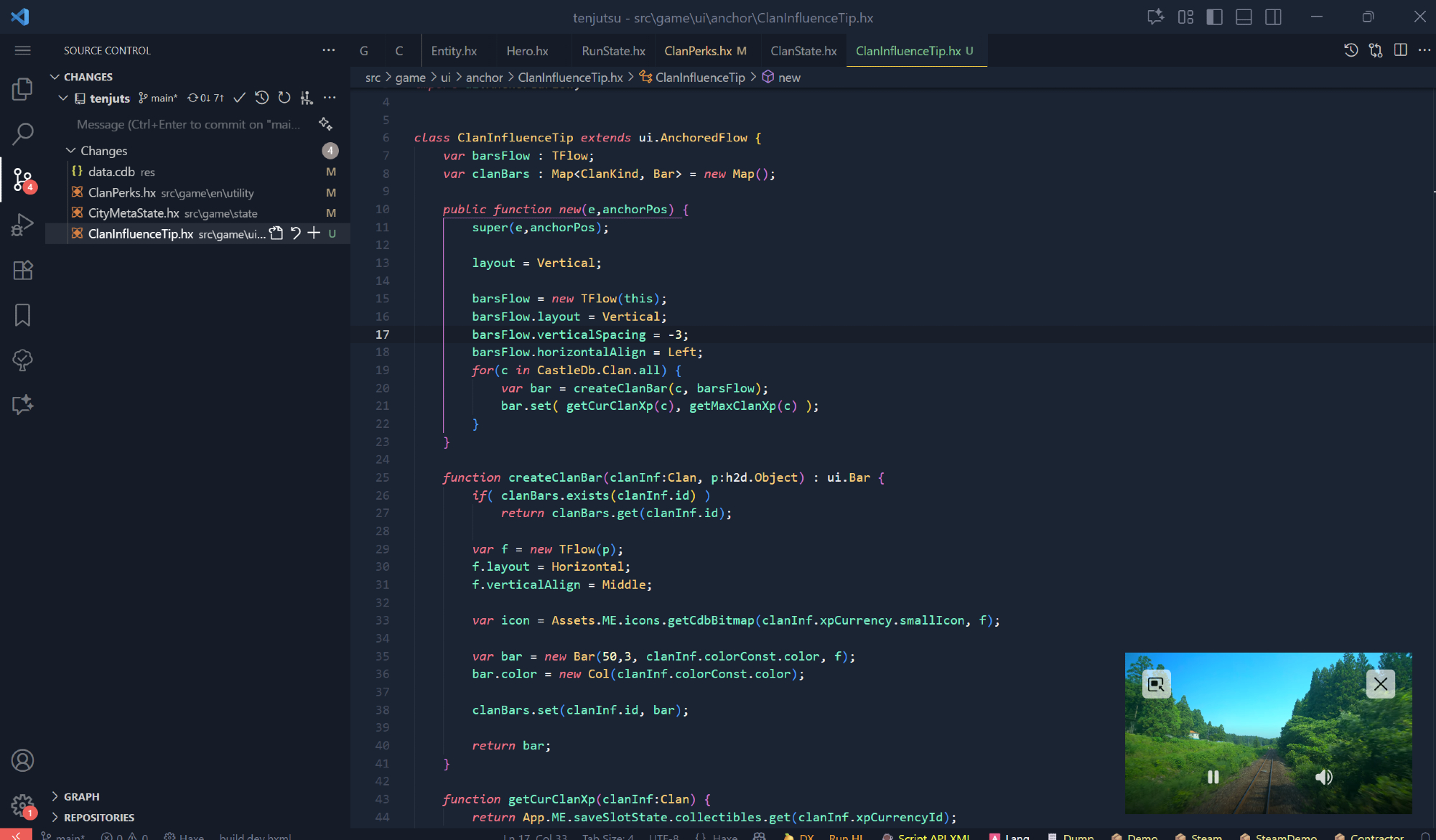Screen dimensions: 1436x840
Task: Commit changes with the checkmark icon
Action: point(240,98)
